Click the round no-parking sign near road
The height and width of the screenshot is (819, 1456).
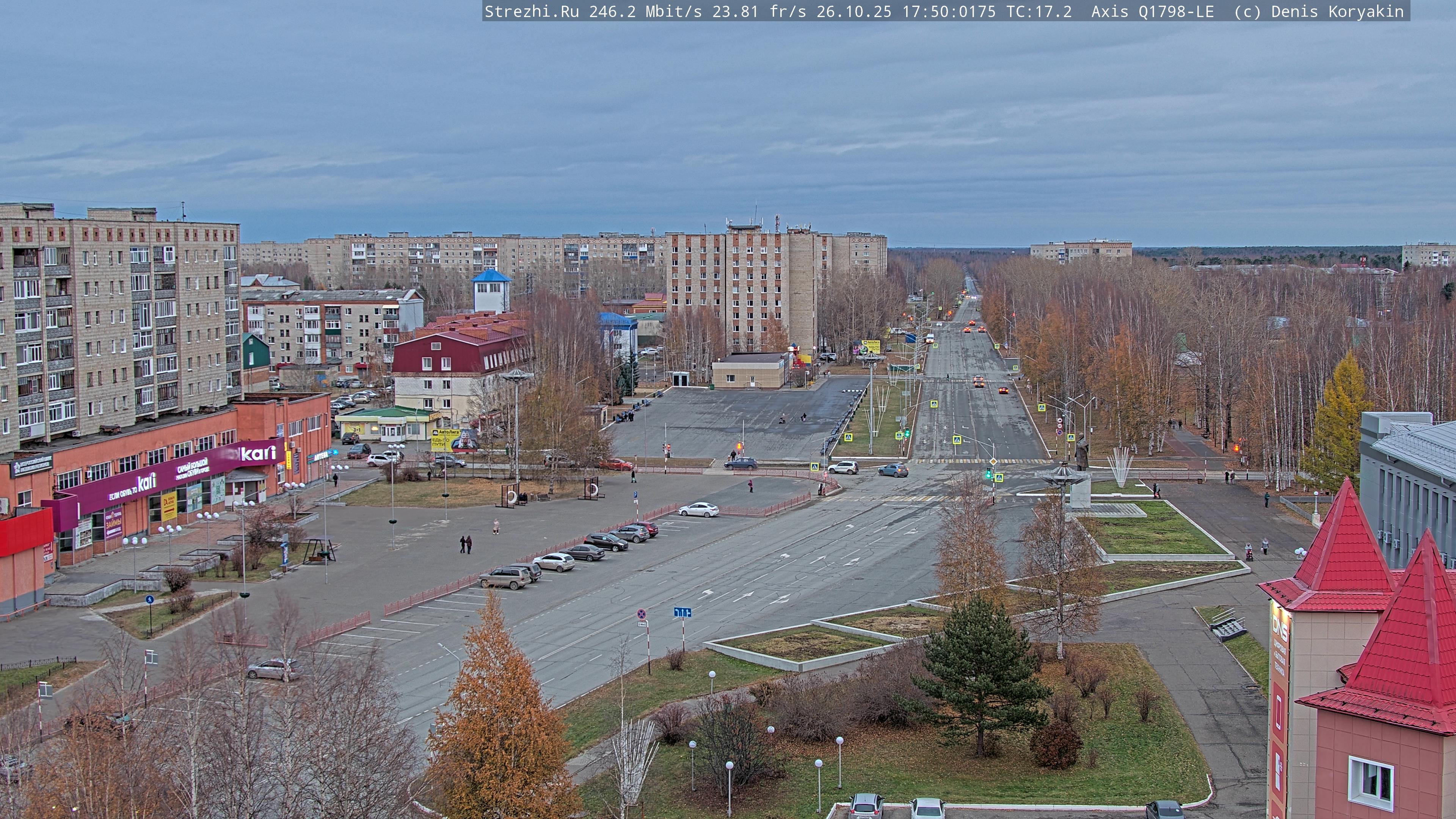tap(642, 613)
